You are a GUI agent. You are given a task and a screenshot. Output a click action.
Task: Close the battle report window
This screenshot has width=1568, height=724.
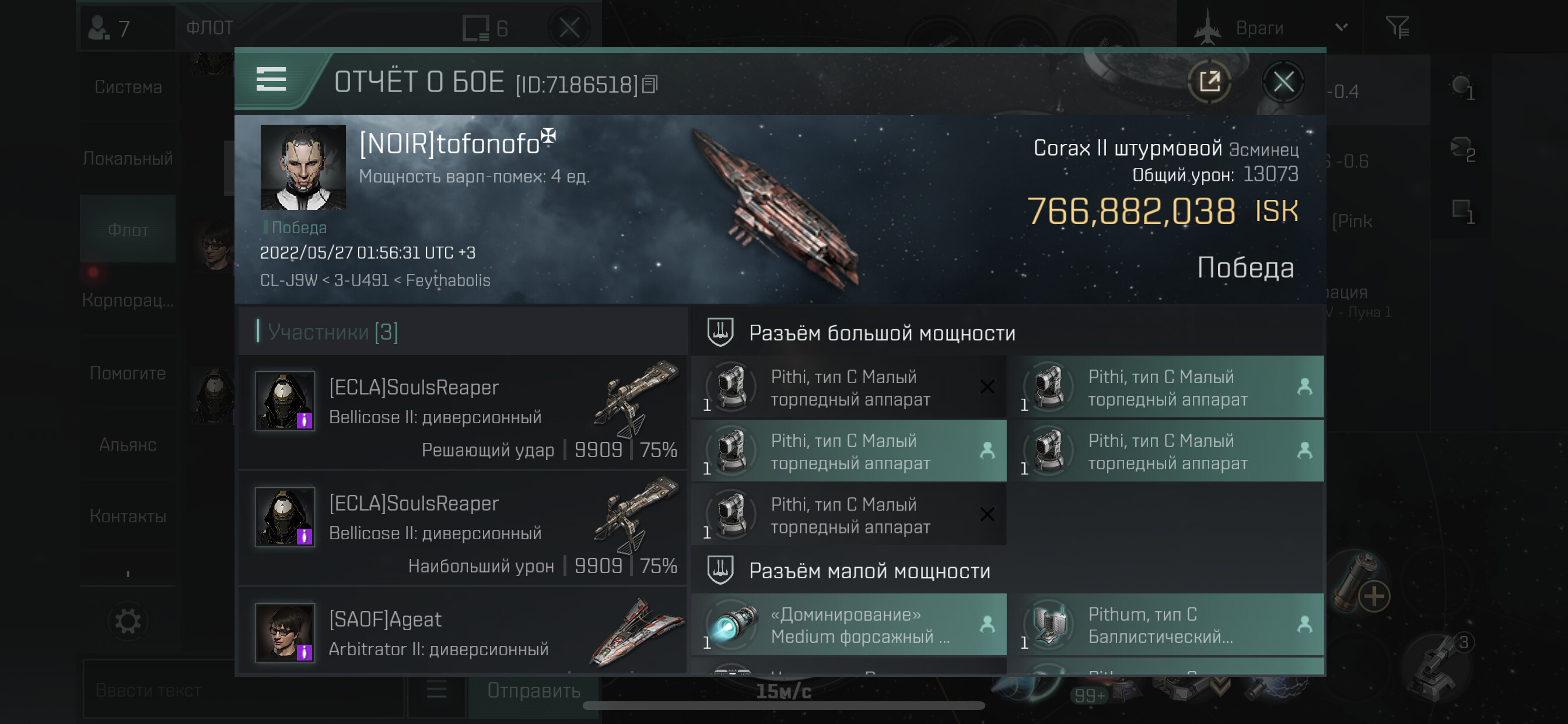(1283, 81)
